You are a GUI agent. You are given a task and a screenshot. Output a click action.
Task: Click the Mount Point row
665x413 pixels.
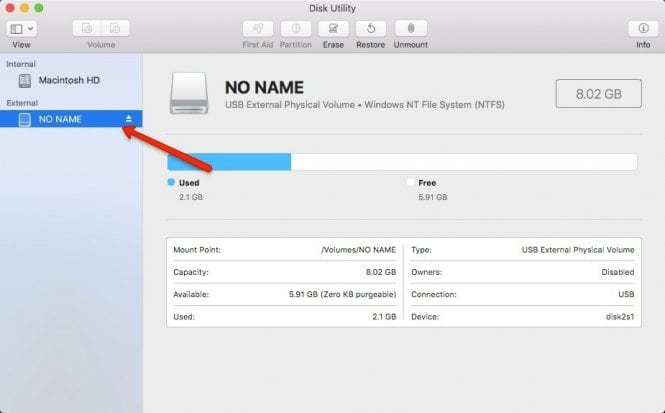pyautogui.click(x=284, y=250)
